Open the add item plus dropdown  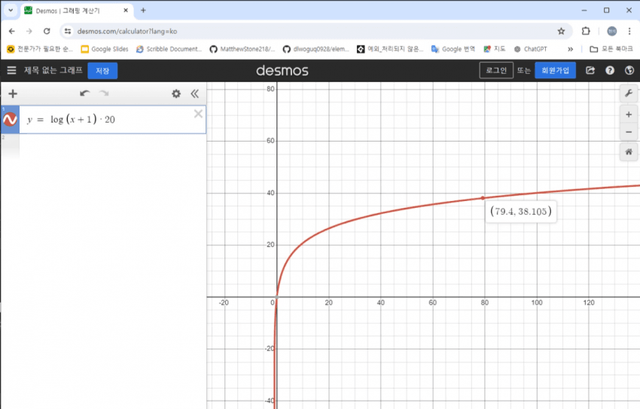pos(12,93)
